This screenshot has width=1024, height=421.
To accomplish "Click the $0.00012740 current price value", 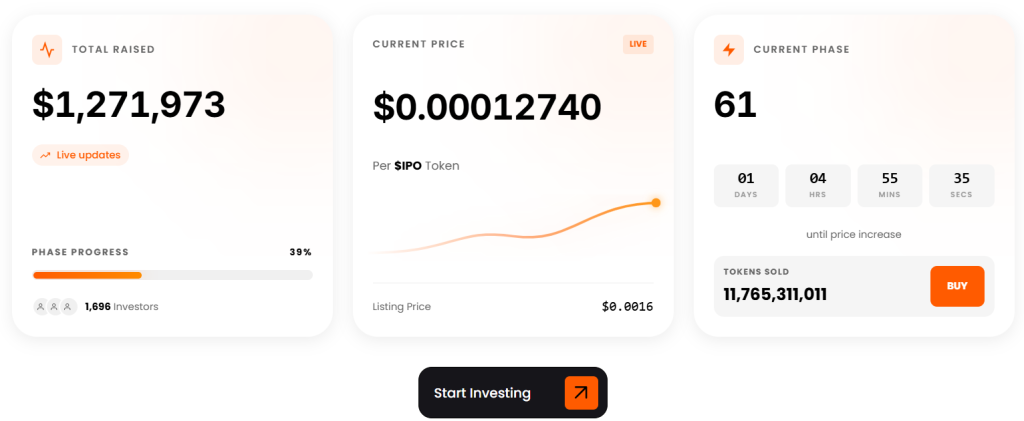I will (487, 107).
